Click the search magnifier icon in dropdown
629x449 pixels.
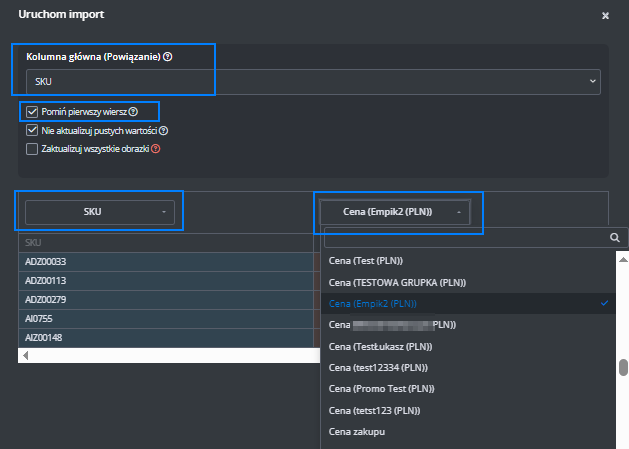[x=615, y=238]
